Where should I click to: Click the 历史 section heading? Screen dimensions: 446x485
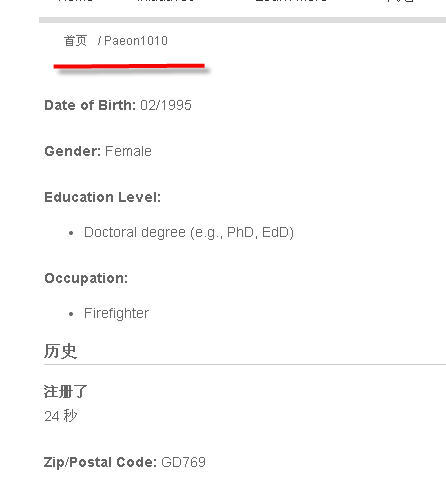(60, 351)
